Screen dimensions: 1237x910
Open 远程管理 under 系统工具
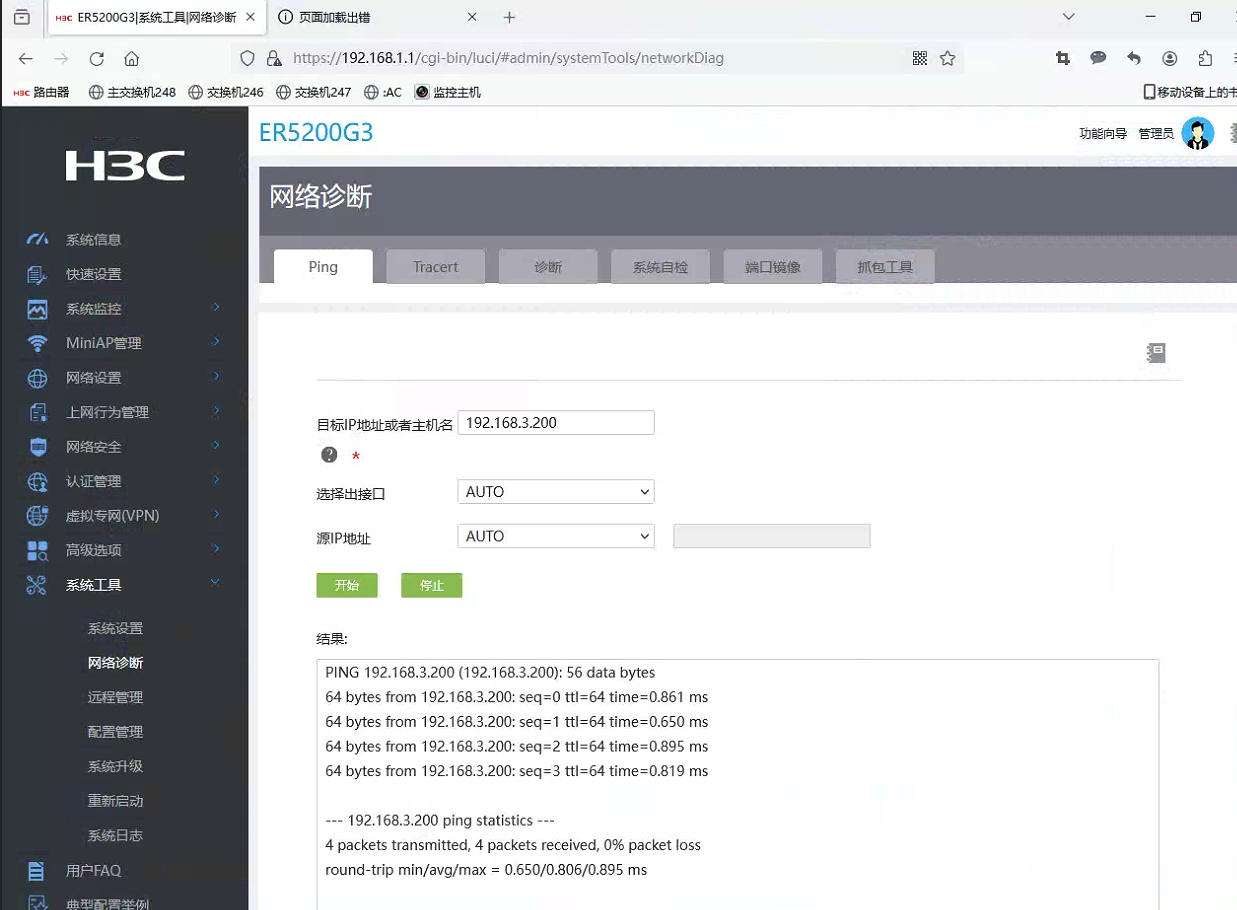pyautogui.click(x=115, y=698)
